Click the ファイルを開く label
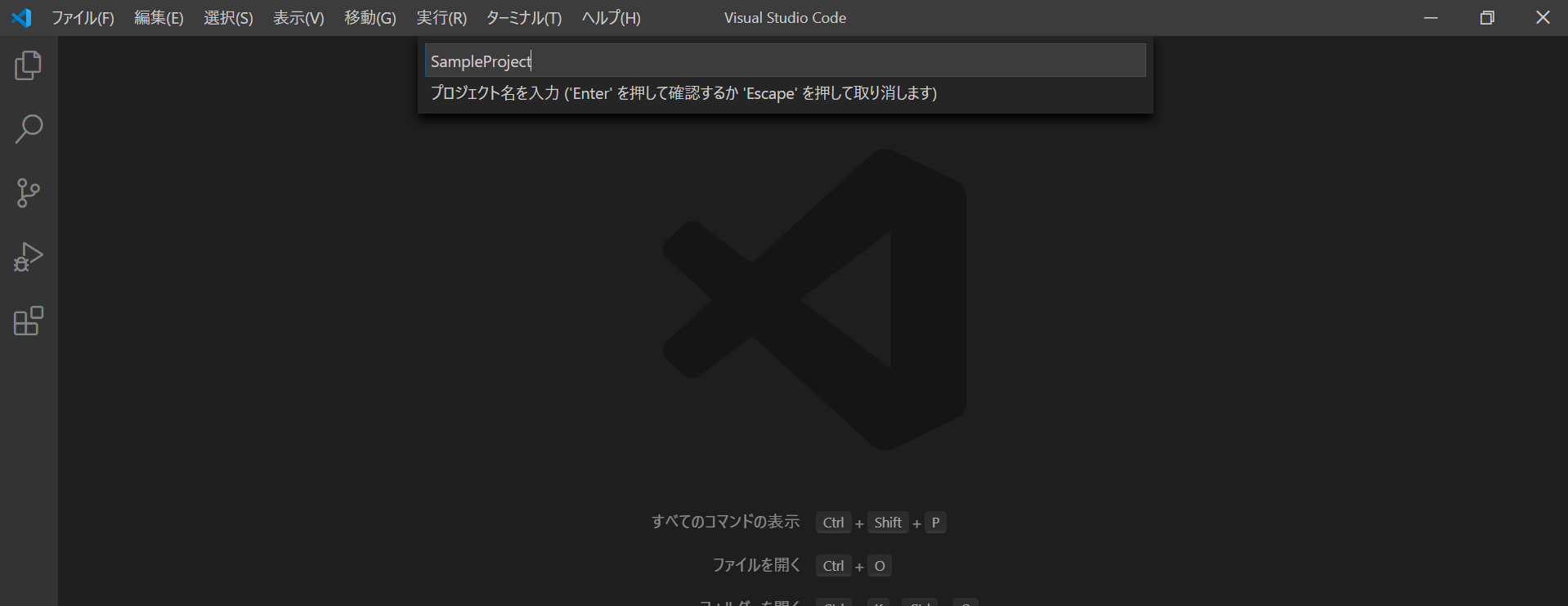The height and width of the screenshot is (606, 1568). [x=756, y=565]
